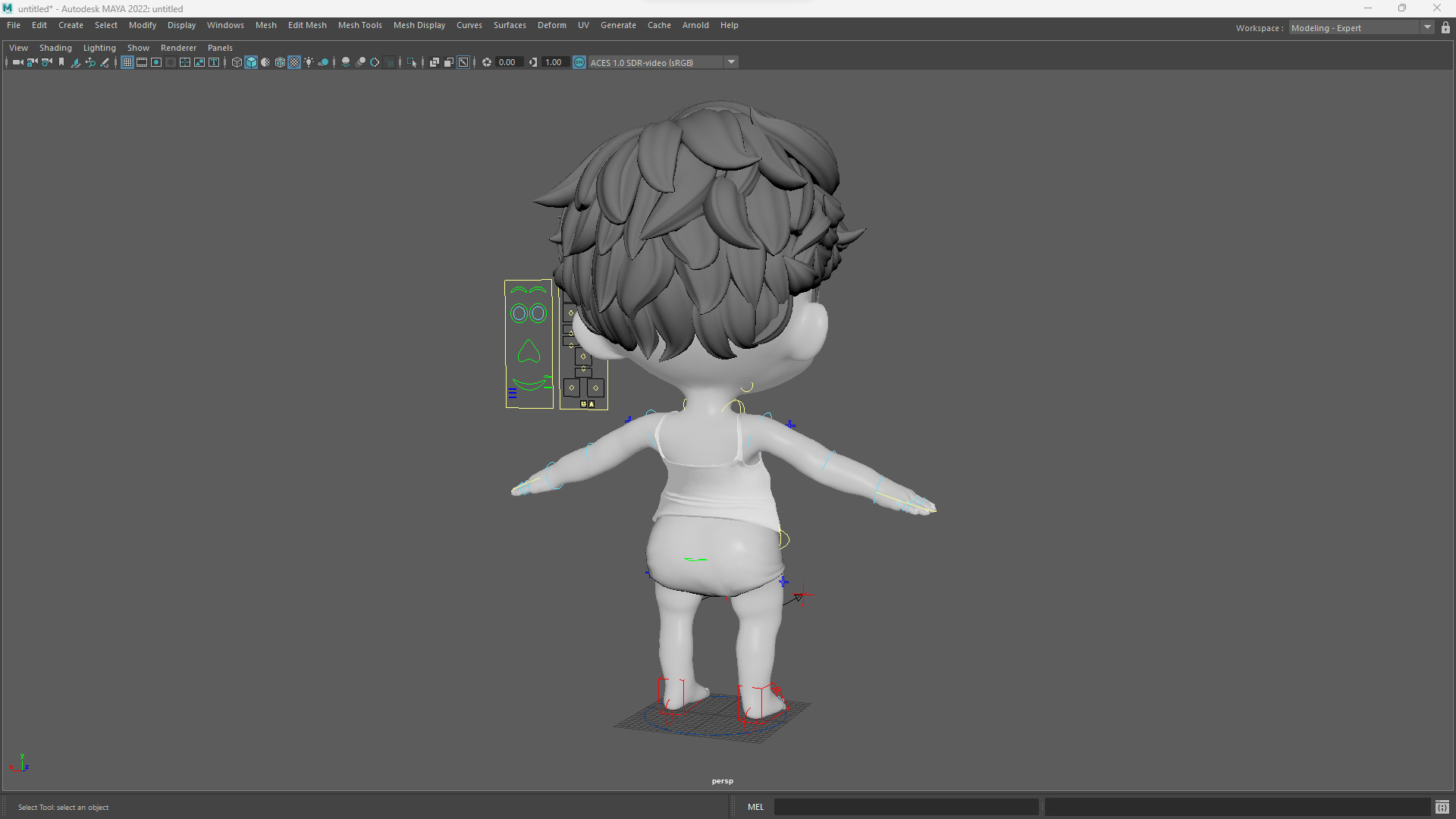The width and height of the screenshot is (1456, 819).
Task: Click the Select Camera icon
Action: 17,62
